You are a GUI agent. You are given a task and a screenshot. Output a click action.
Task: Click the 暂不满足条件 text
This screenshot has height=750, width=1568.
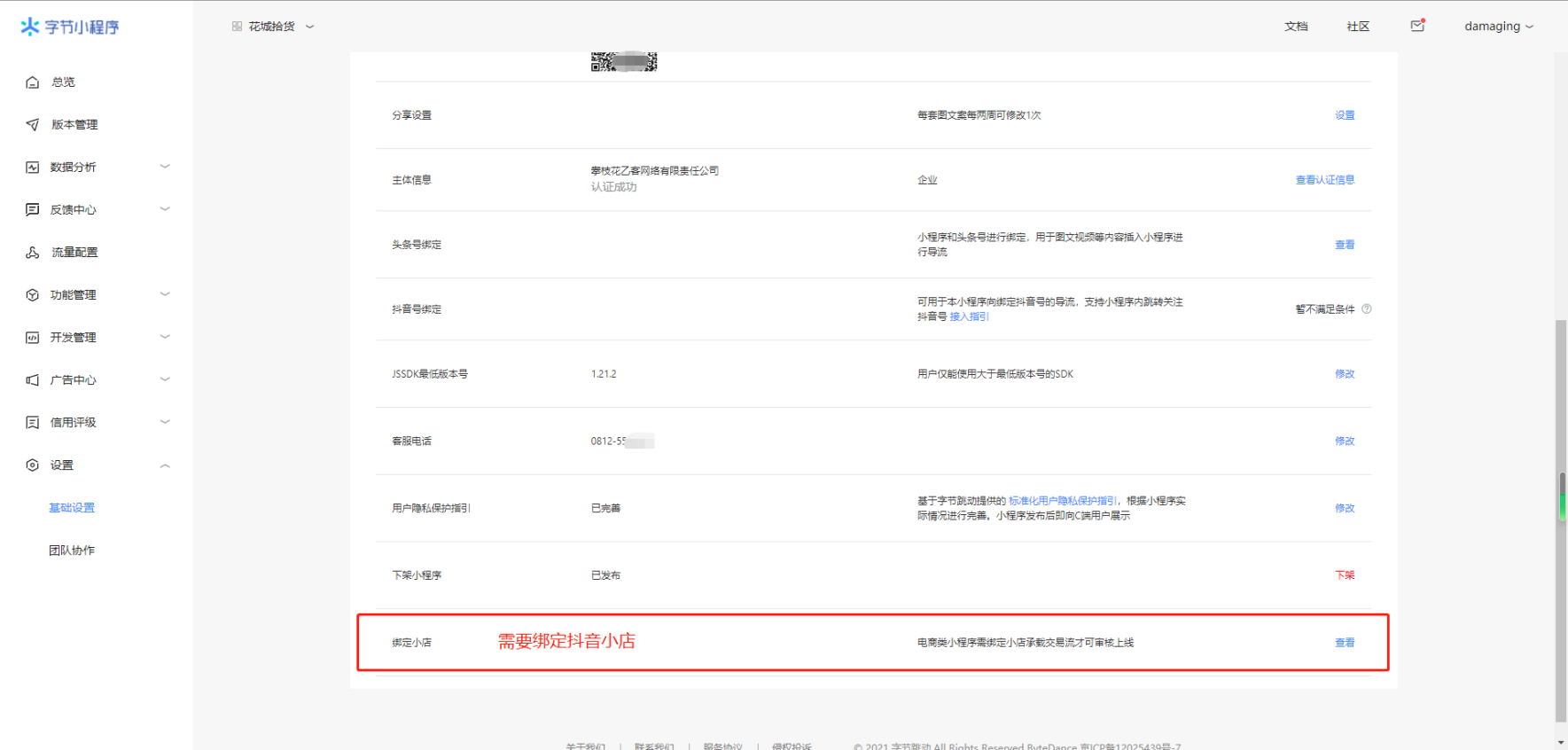tap(1325, 309)
